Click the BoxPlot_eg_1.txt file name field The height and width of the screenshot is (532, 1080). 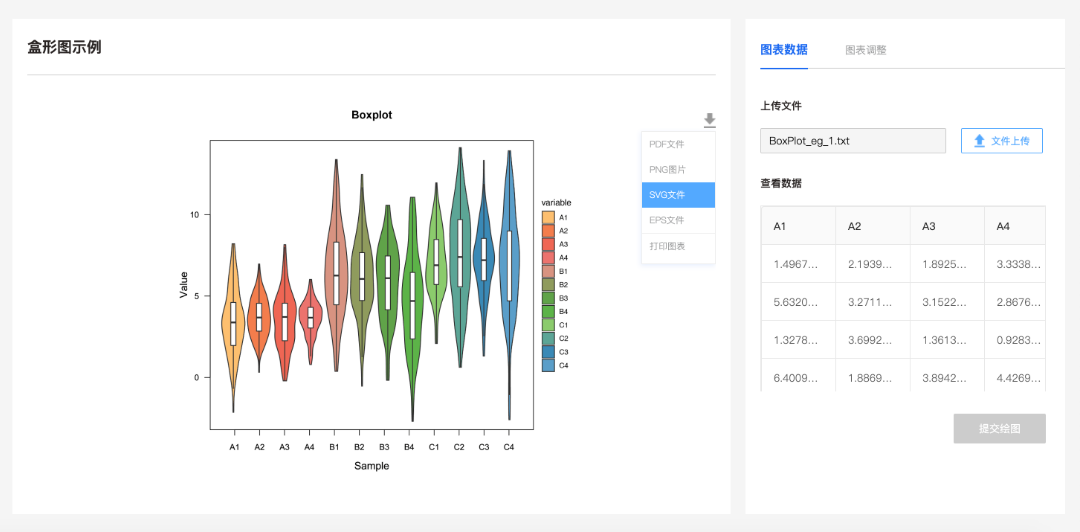[852, 141]
